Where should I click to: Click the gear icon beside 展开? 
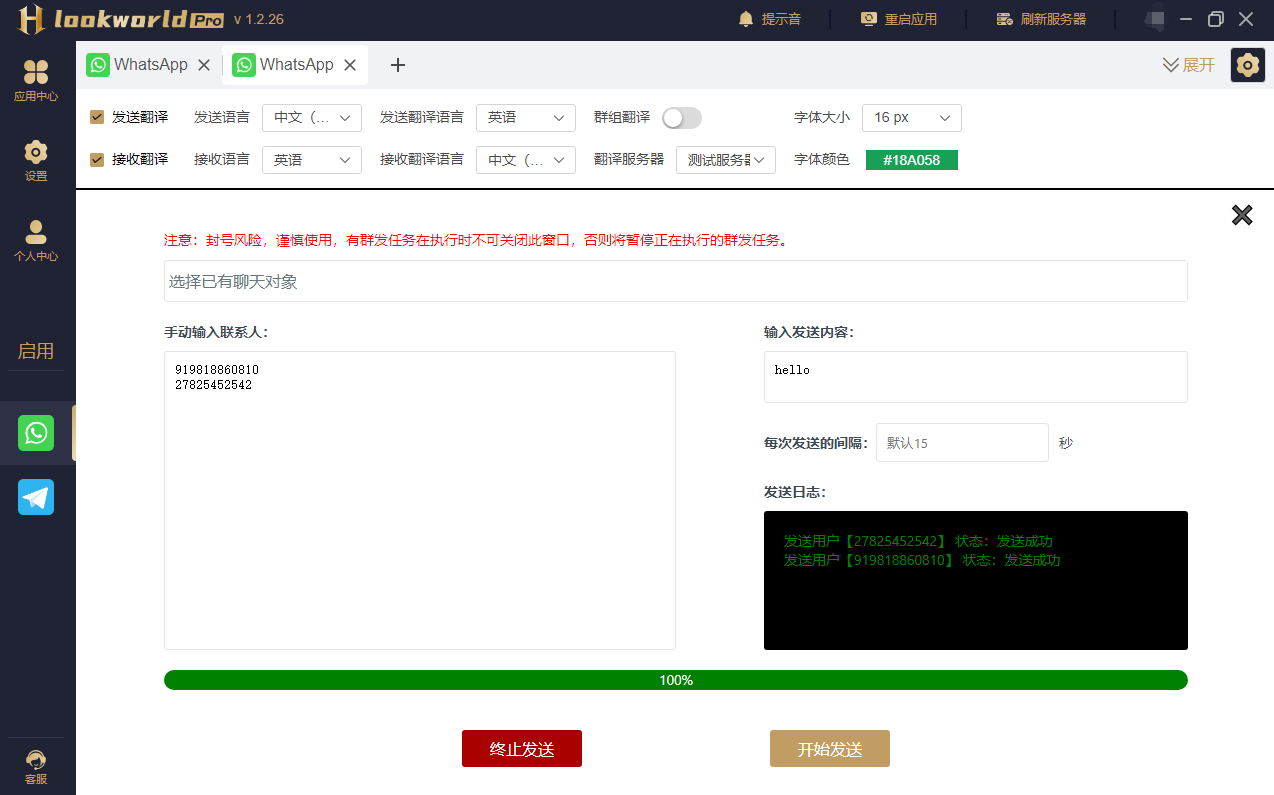1247,65
